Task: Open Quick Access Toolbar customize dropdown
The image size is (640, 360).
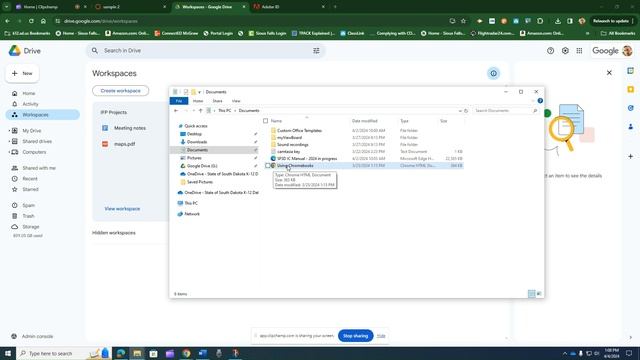Action: (199, 92)
